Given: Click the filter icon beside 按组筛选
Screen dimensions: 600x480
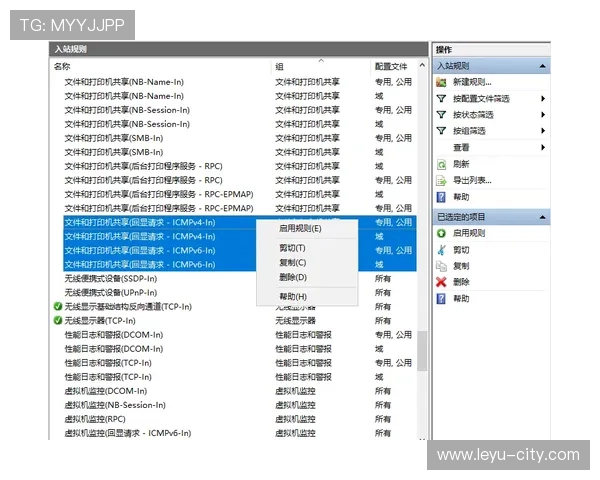Looking at the screenshot, I should (x=441, y=131).
